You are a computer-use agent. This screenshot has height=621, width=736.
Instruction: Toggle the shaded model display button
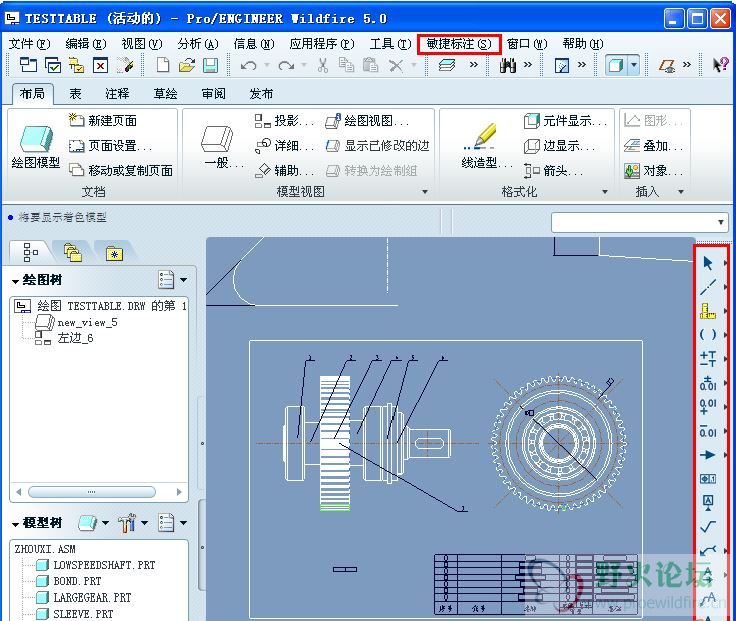(x=616, y=65)
